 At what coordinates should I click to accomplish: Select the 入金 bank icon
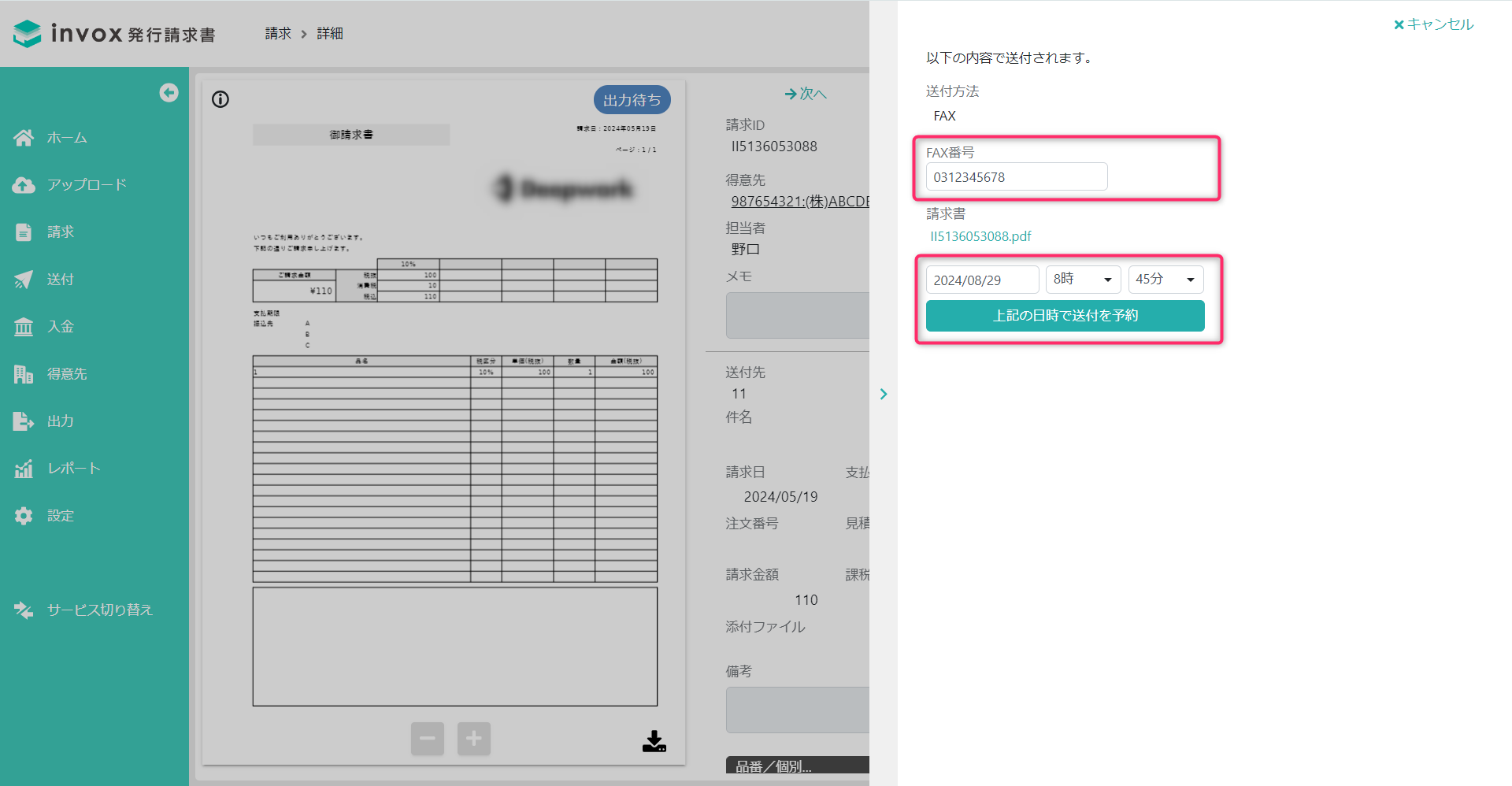click(24, 326)
